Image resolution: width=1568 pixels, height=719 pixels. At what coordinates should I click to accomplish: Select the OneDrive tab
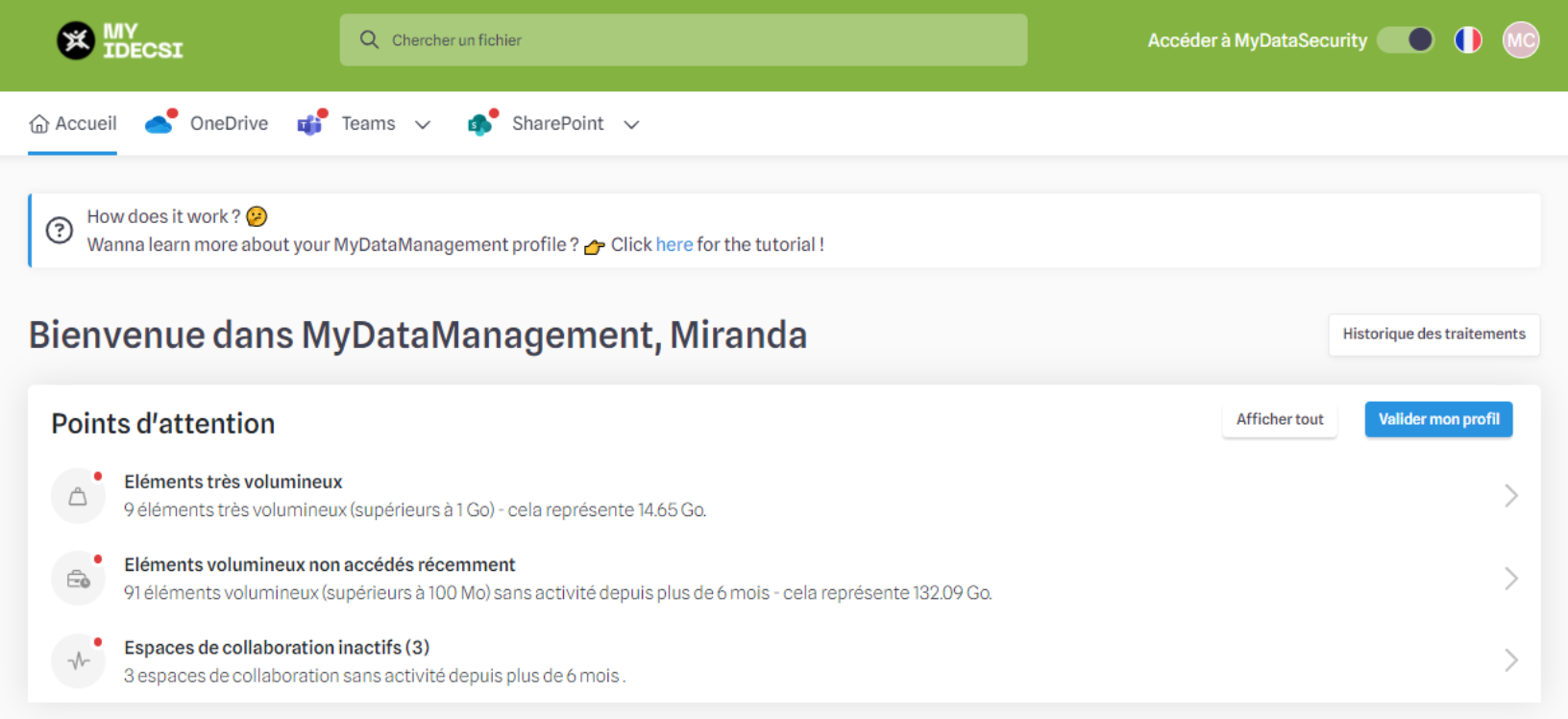[x=207, y=124]
